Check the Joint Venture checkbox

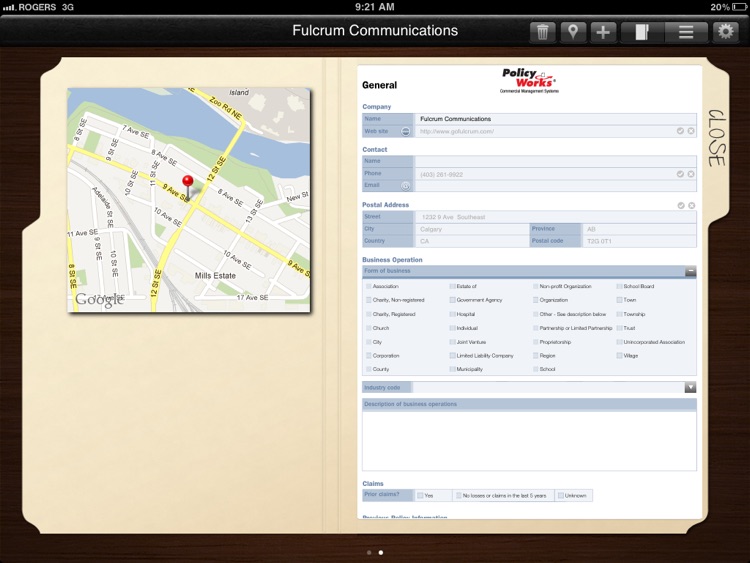pos(452,342)
